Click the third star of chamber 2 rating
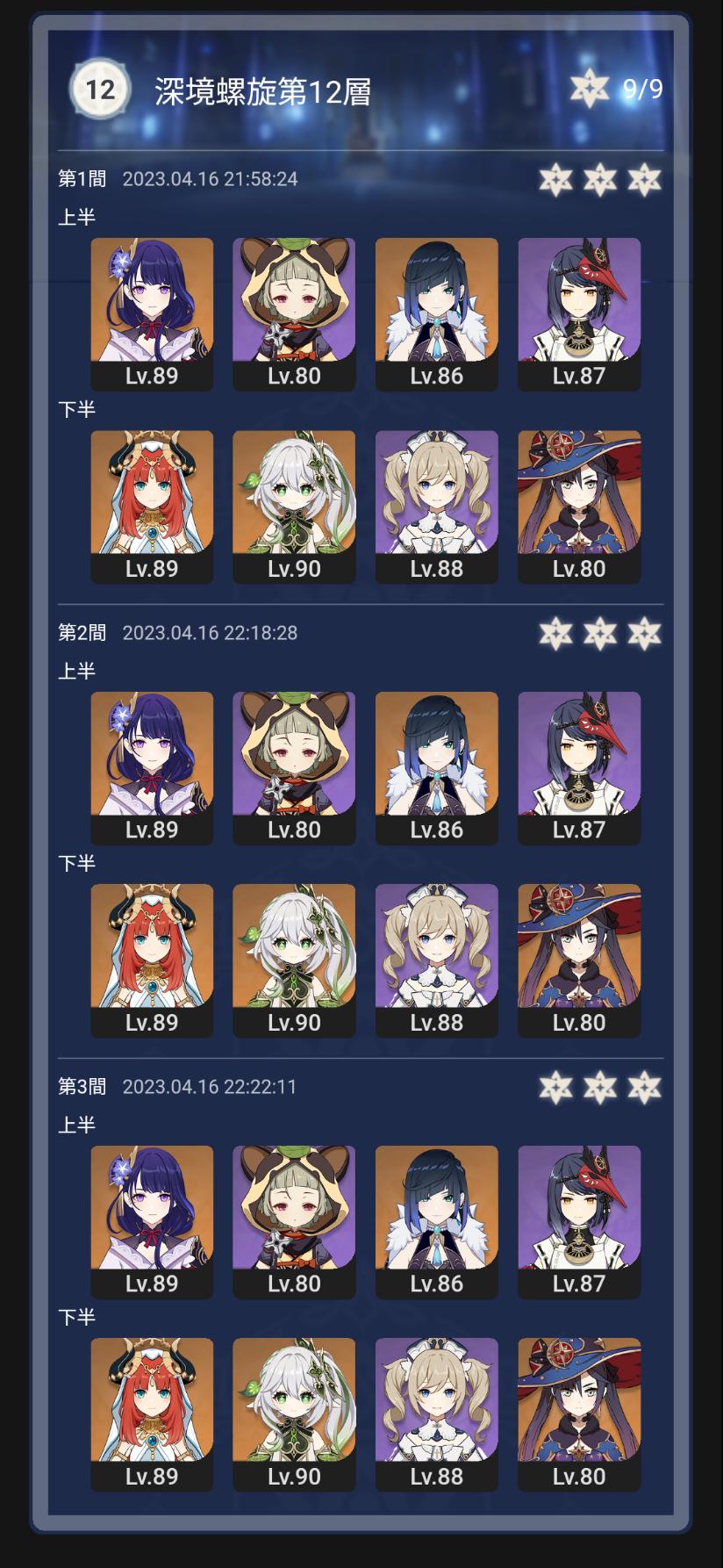The height and width of the screenshot is (1568, 723). pyautogui.click(x=645, y=634)
